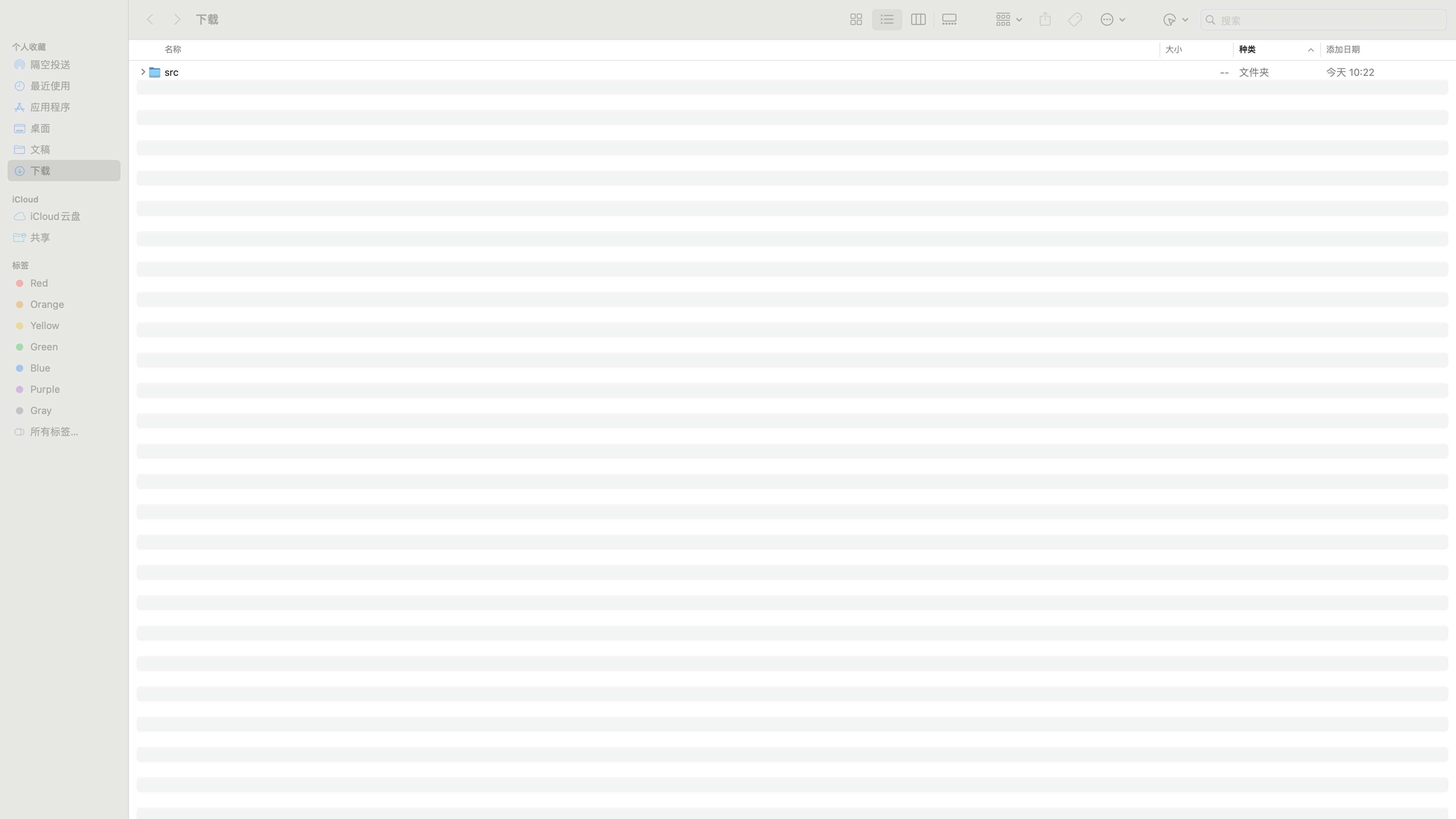Viewport: 1456px width, 819px height.
Task: Click the AirDrop icon in sidebar
Action: pos(20,64)
